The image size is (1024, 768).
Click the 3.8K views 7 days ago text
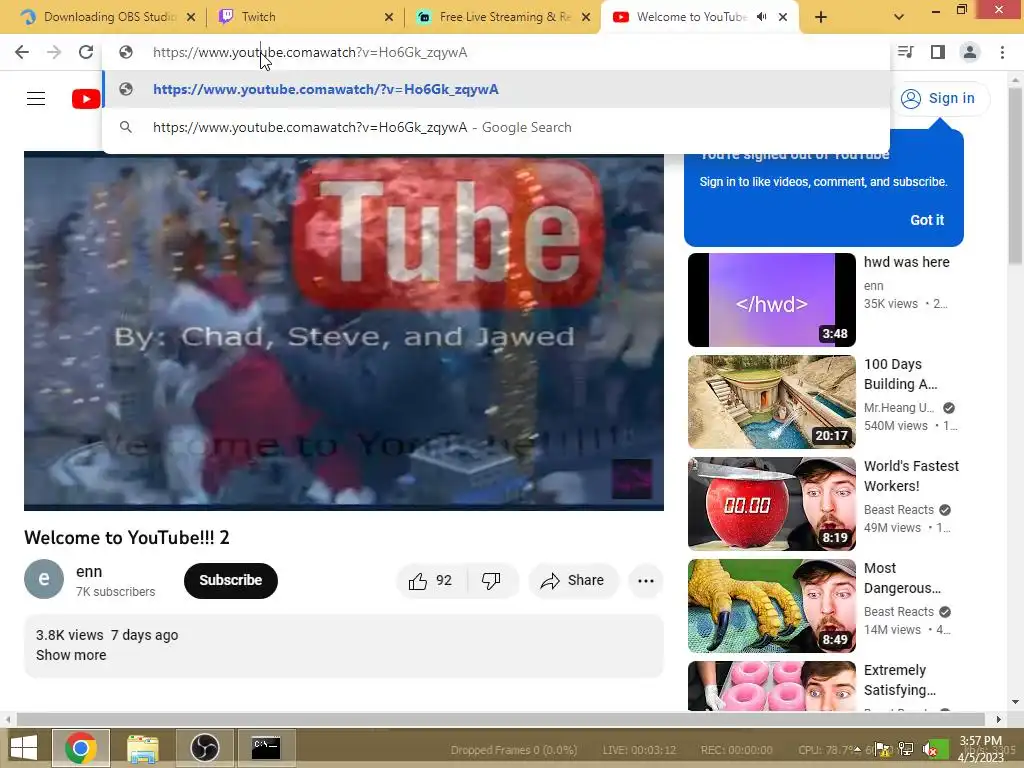coord(107,635)
